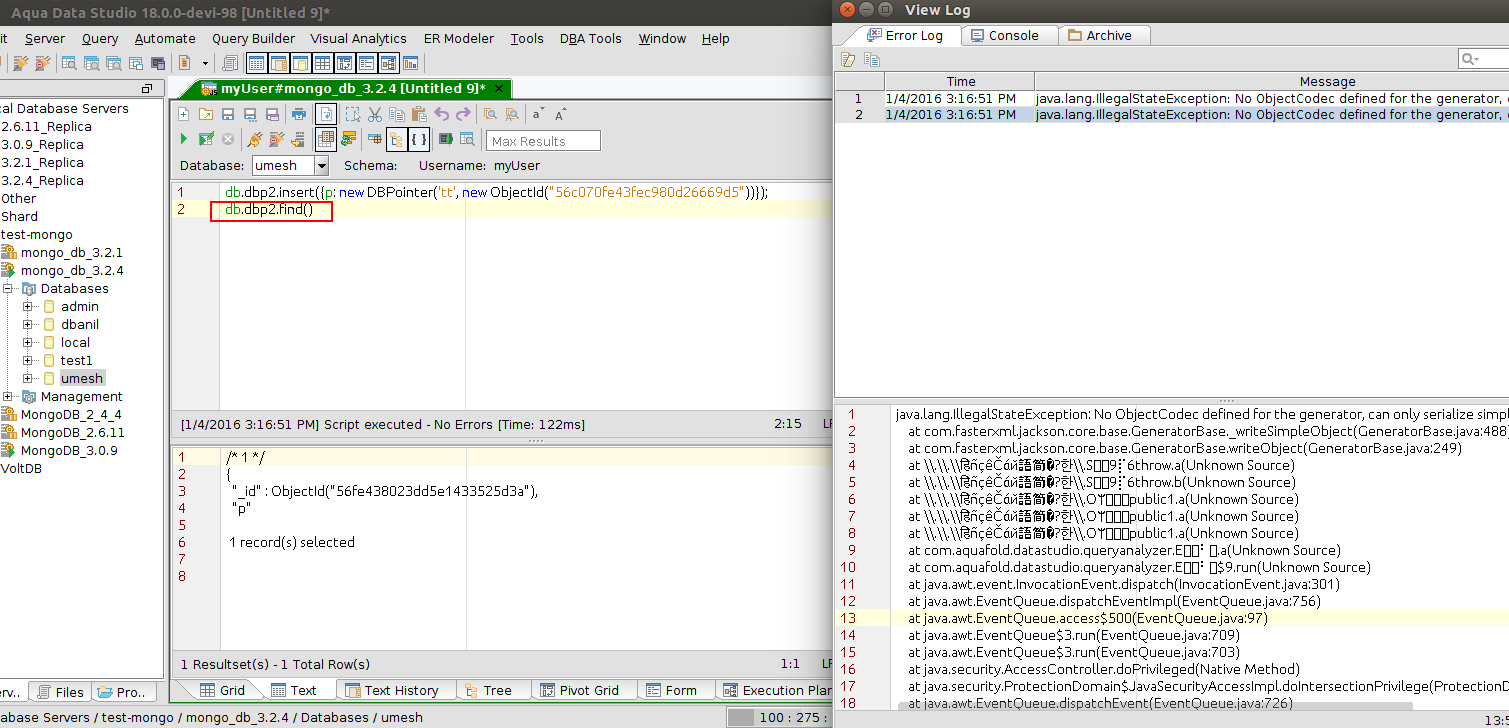Click the stack trace horizontal scrollbar
Image resolution: width=1509 pixels, height=728 pixels.
click(1155, 706)
